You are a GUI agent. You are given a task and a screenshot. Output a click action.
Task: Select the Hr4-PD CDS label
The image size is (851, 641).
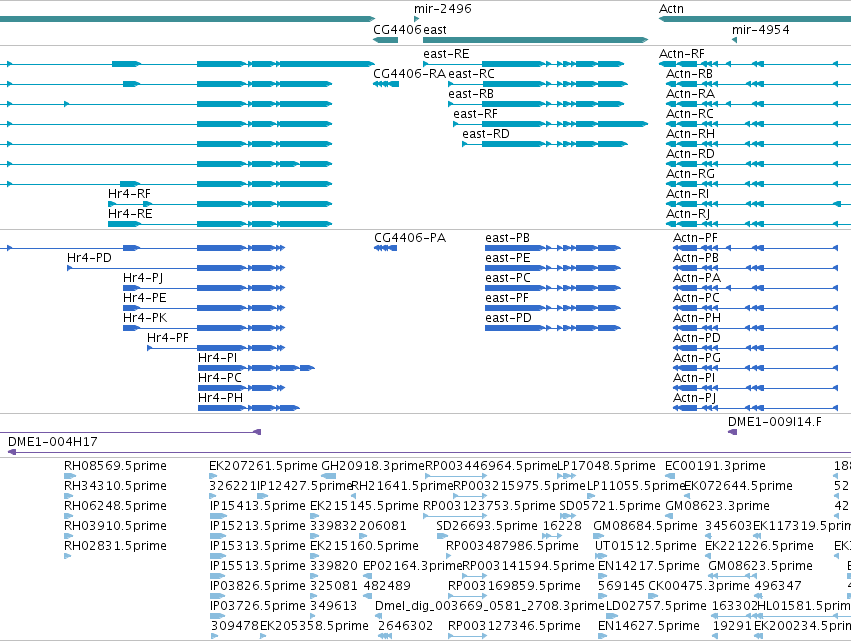click(89, 258)
